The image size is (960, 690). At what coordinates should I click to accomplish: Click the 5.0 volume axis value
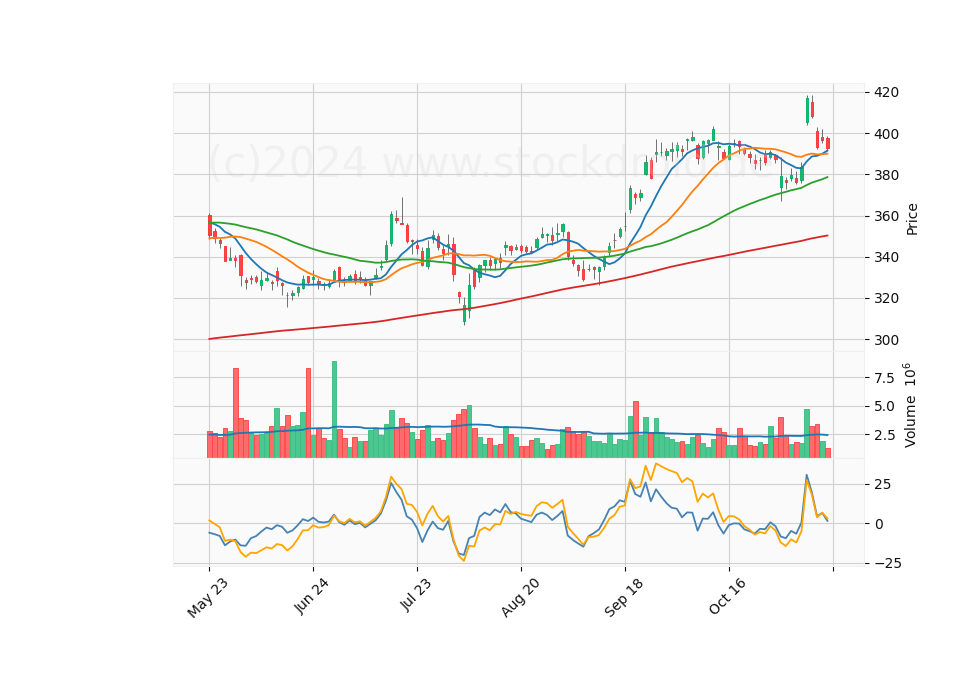coord(884,407)
